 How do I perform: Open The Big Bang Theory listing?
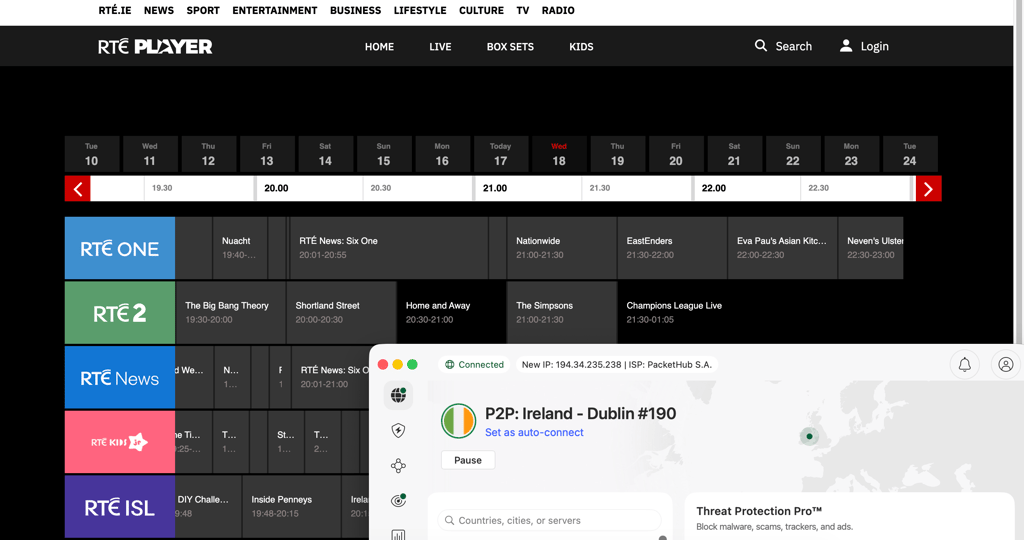231,313
